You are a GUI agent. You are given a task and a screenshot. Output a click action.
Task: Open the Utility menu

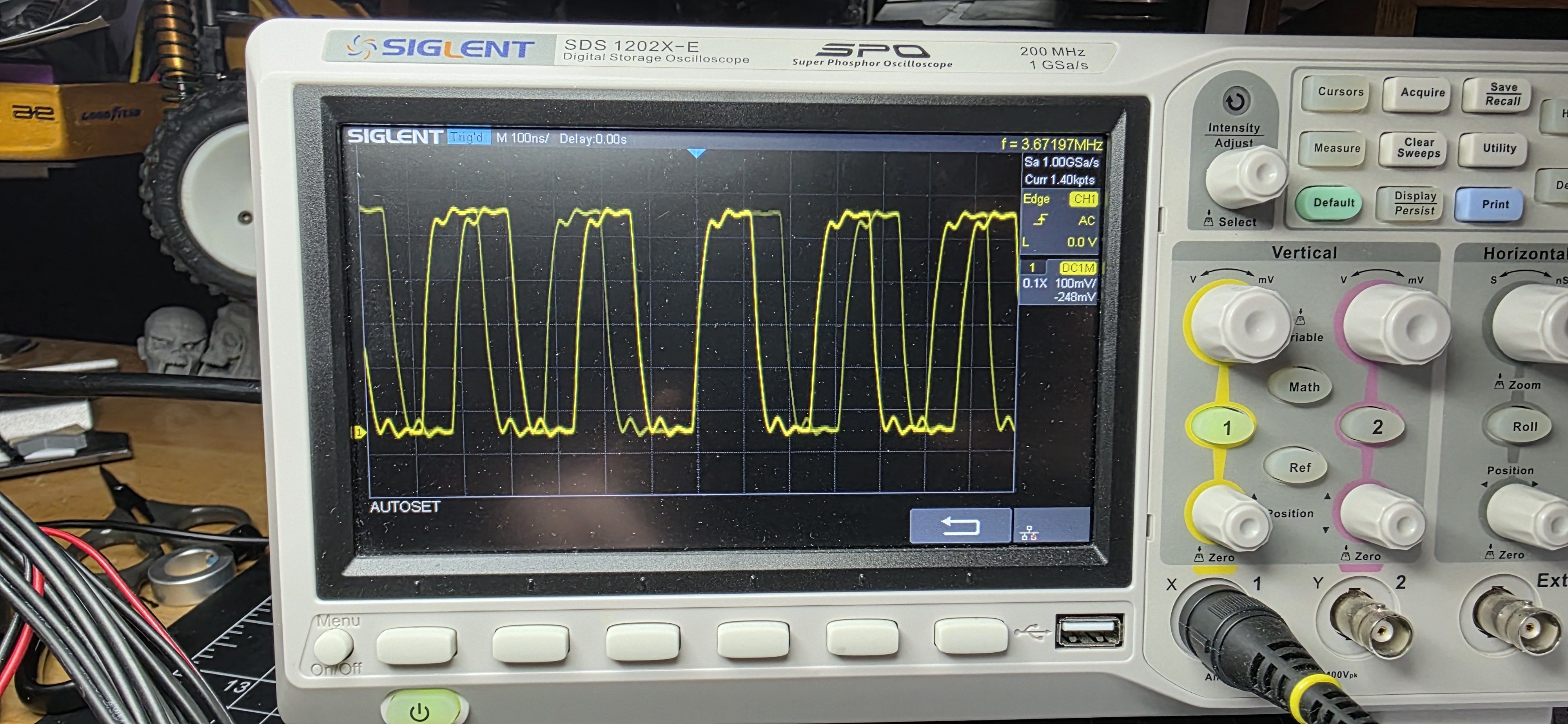(1498, 148)
